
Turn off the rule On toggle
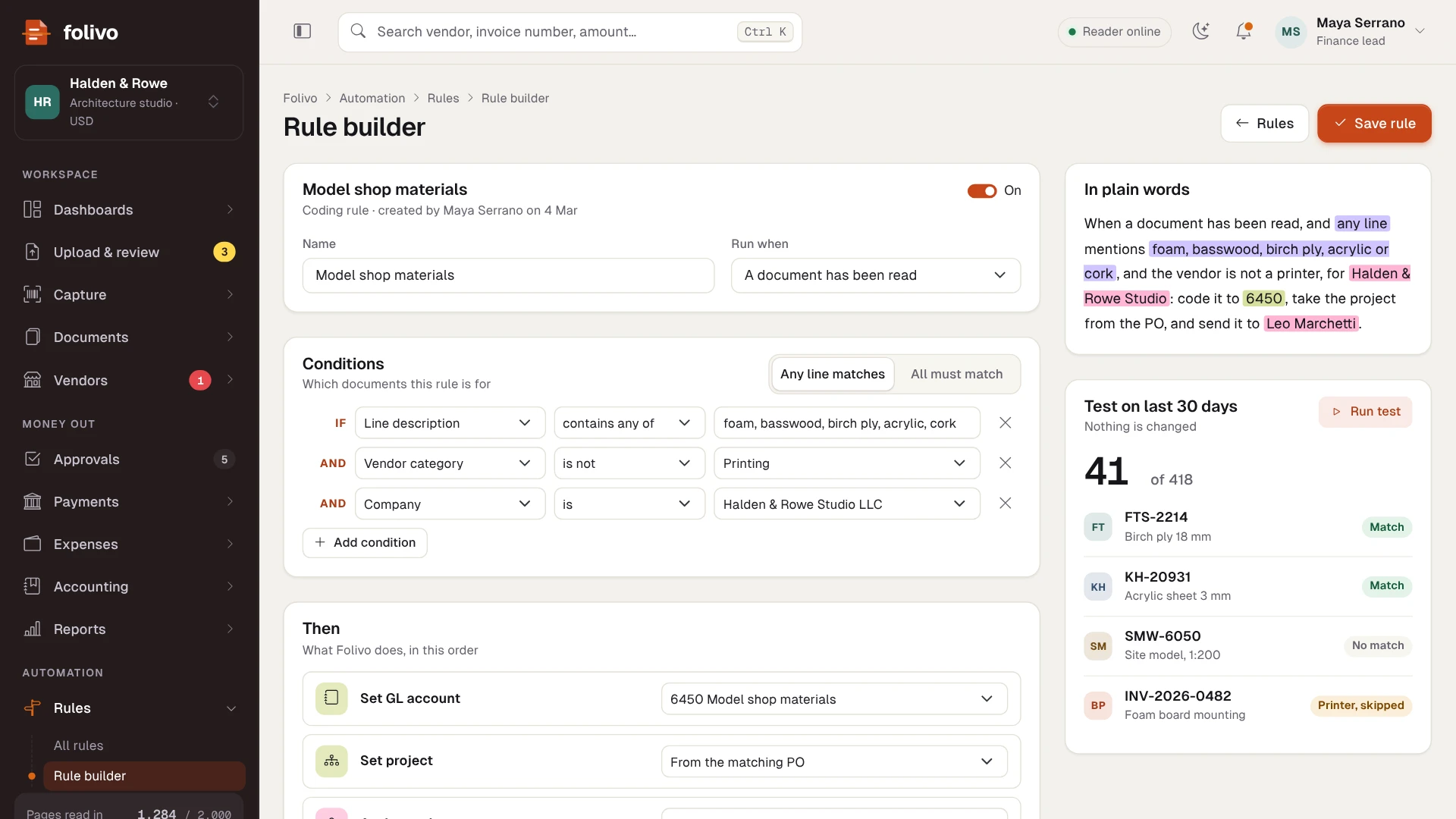coord(981,190)
